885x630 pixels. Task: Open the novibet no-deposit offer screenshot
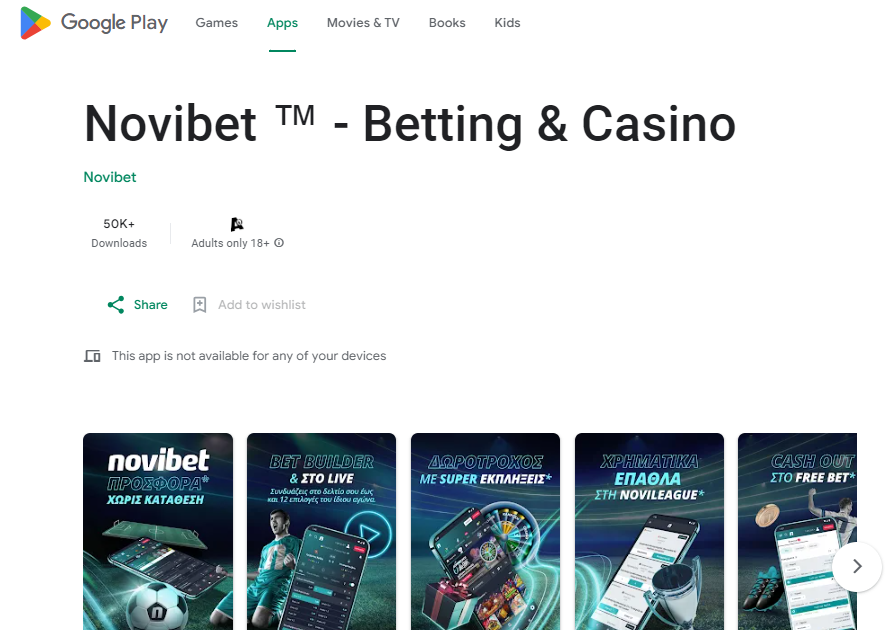click(158, 531)
